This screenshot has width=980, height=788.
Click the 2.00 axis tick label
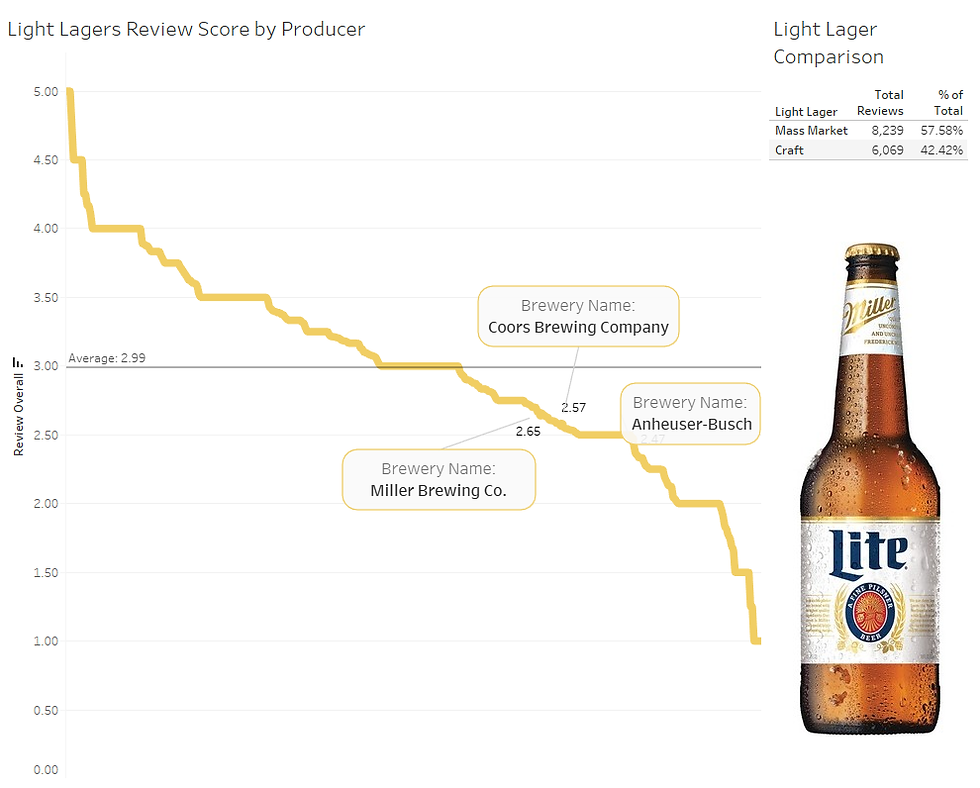pos(46,504)
